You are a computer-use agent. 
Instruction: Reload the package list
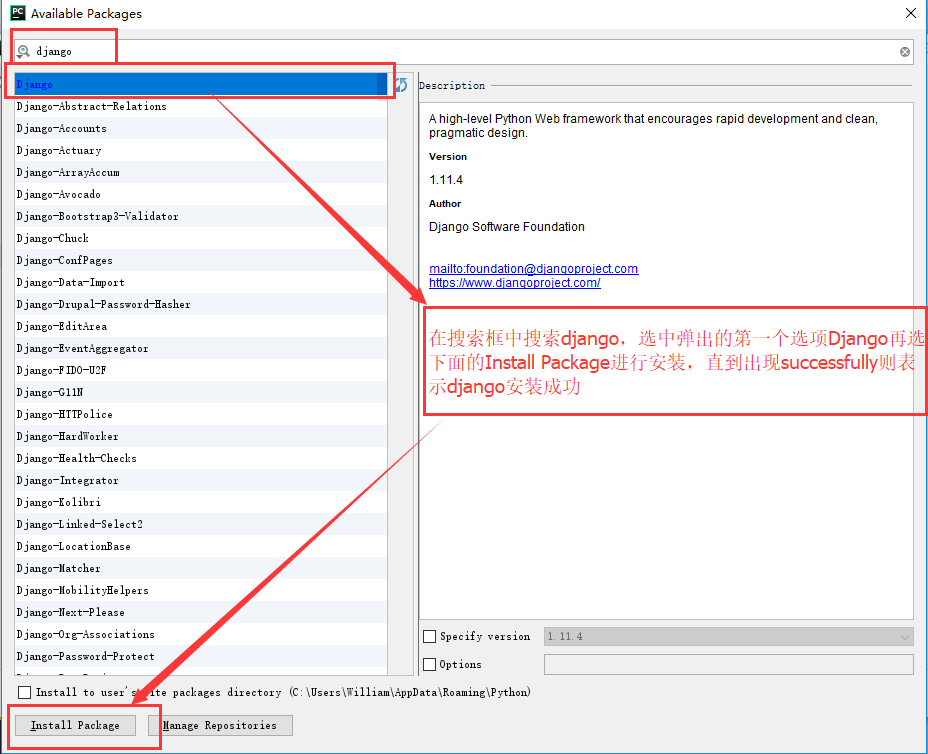pos(401,85)
